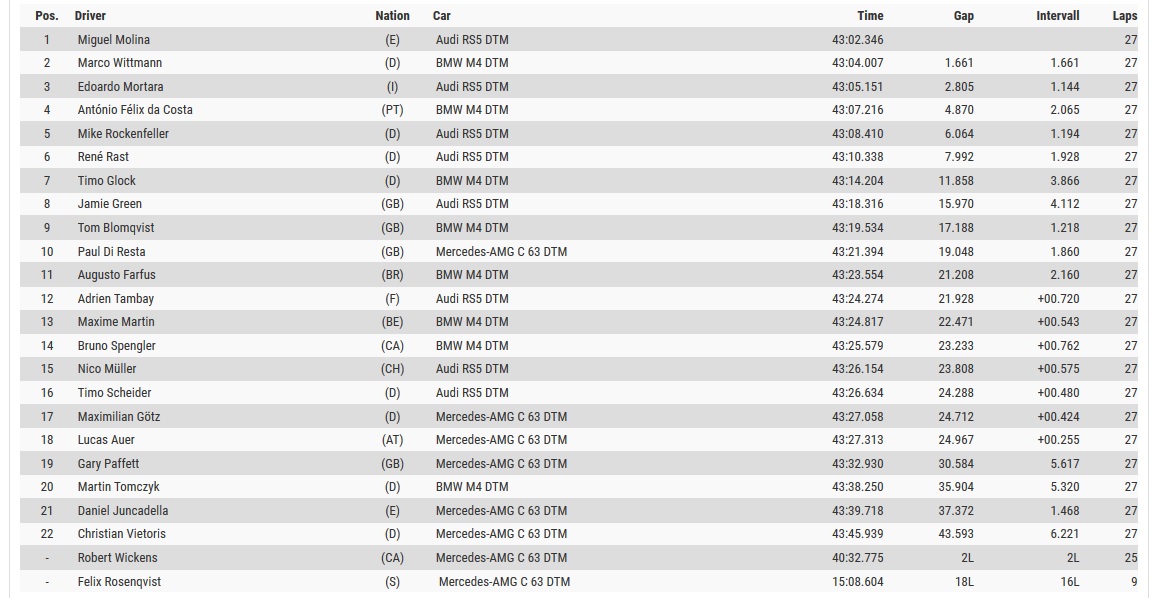Click the Pos. column header
1153x598 pixels.
pyautogui.click(x=46, y=16)
